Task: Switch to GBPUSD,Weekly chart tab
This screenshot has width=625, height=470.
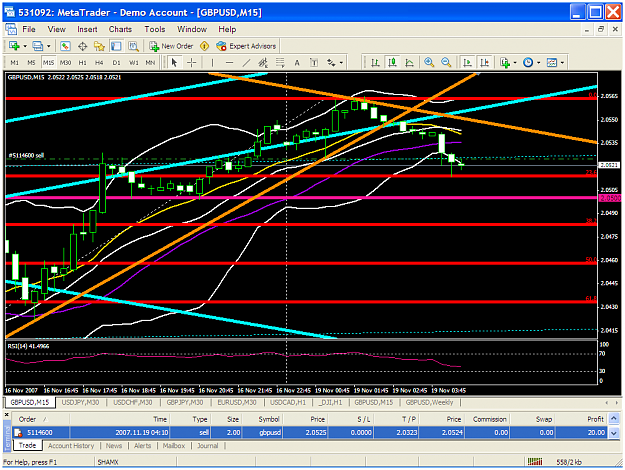Action: (x=429, y=402)
